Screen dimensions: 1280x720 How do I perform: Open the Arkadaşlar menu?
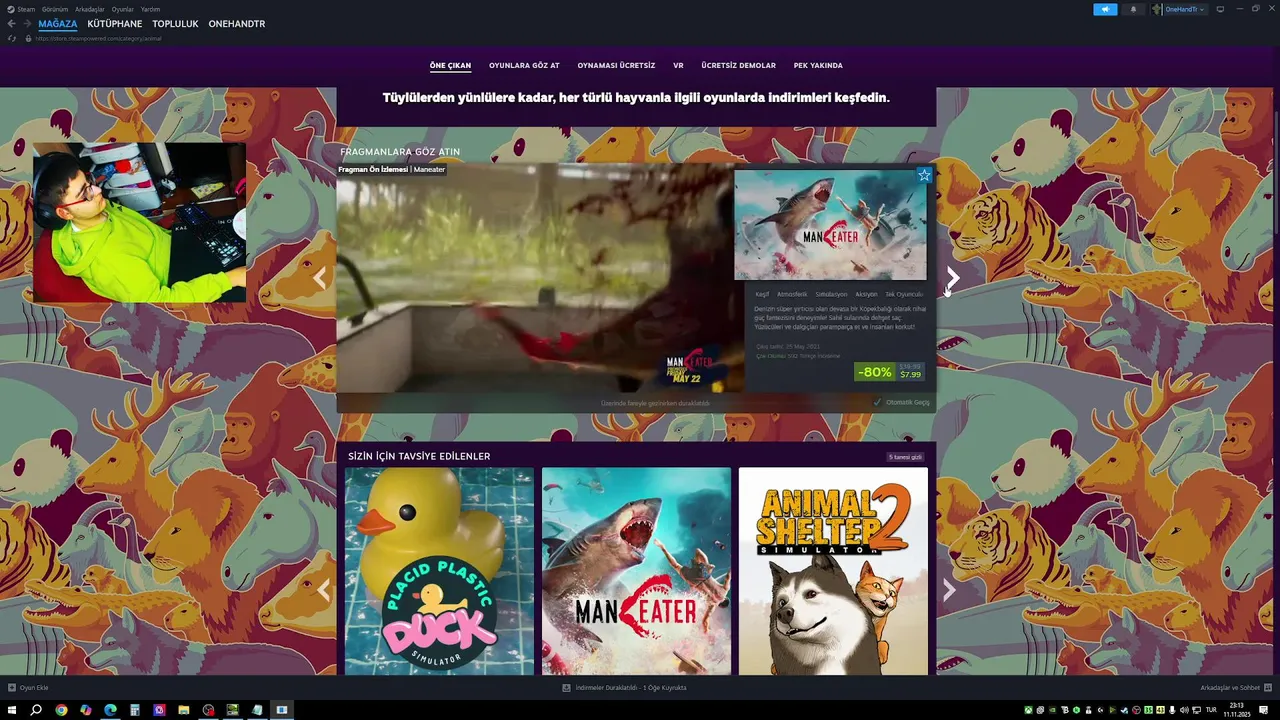point(90,9)
